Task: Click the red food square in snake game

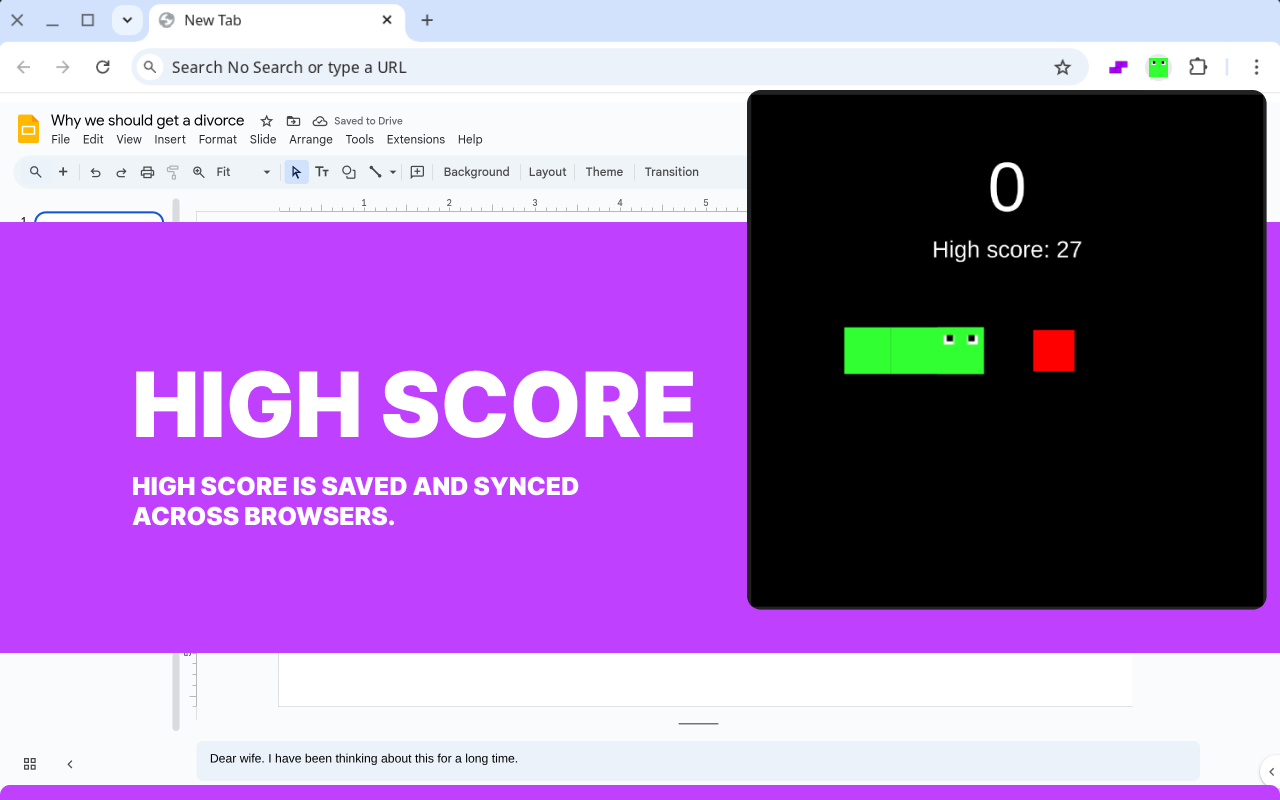Action: pos(1054,351)
